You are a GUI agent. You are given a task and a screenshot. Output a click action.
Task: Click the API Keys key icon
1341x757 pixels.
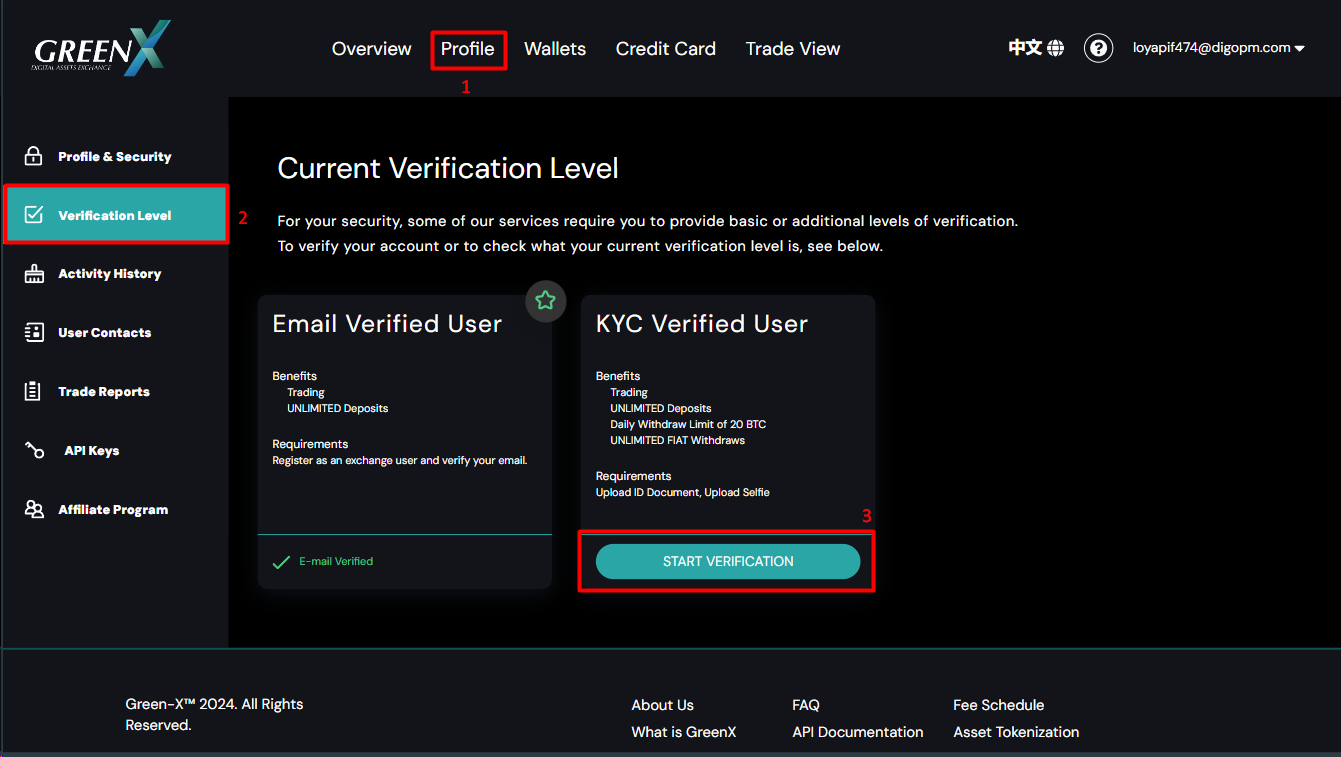pos(34,451)
